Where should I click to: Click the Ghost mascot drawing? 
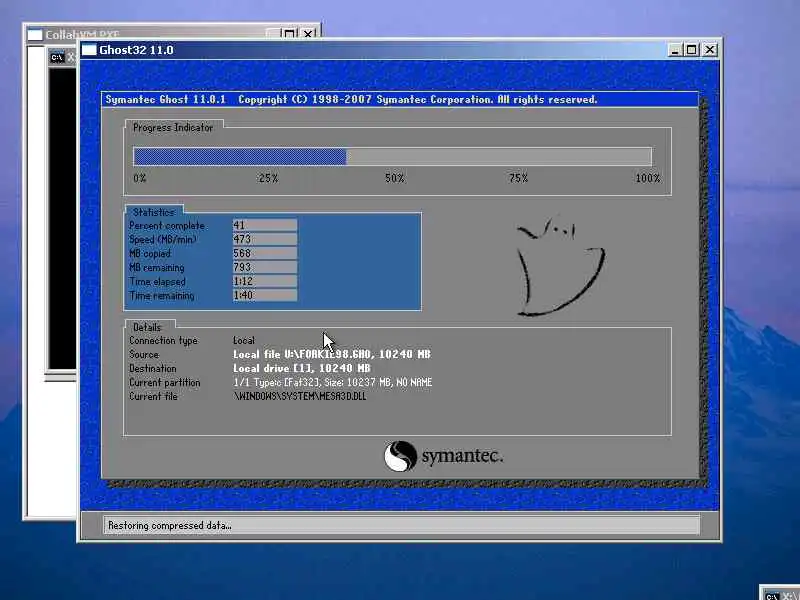point(560,266)
